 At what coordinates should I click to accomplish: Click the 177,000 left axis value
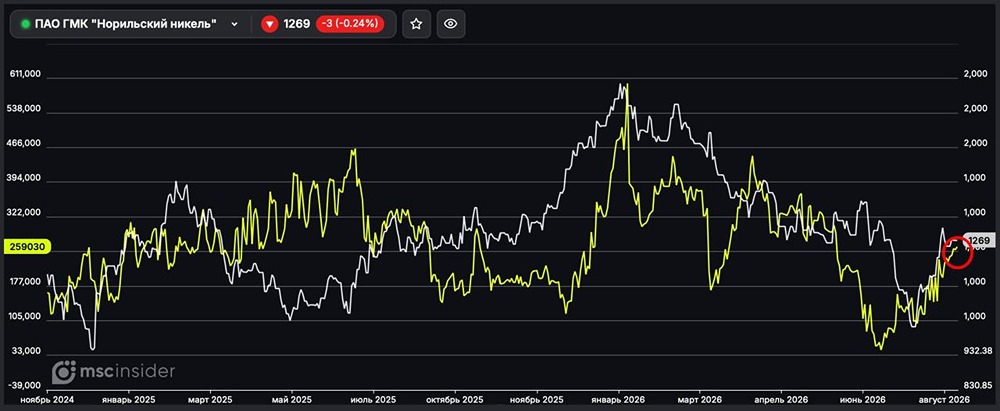(26, 281)
